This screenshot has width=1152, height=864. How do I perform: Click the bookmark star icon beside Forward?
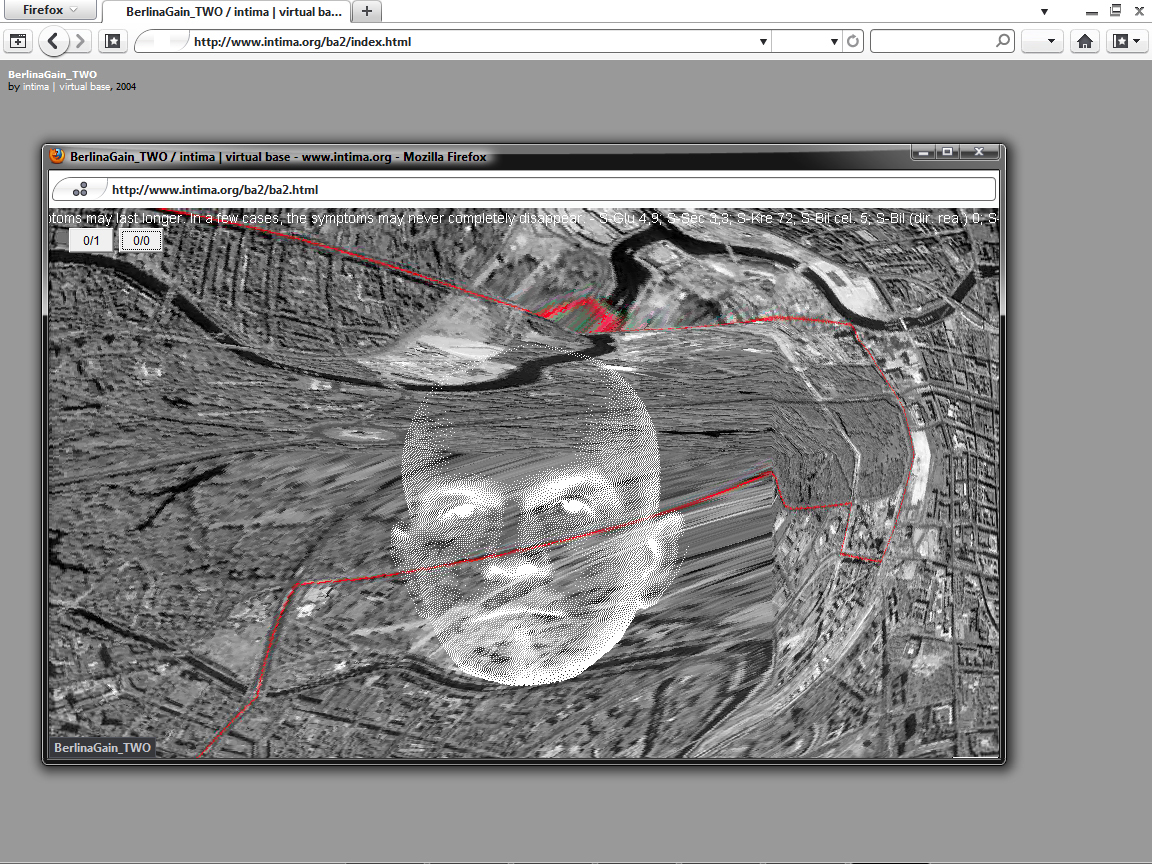(113, 42)
